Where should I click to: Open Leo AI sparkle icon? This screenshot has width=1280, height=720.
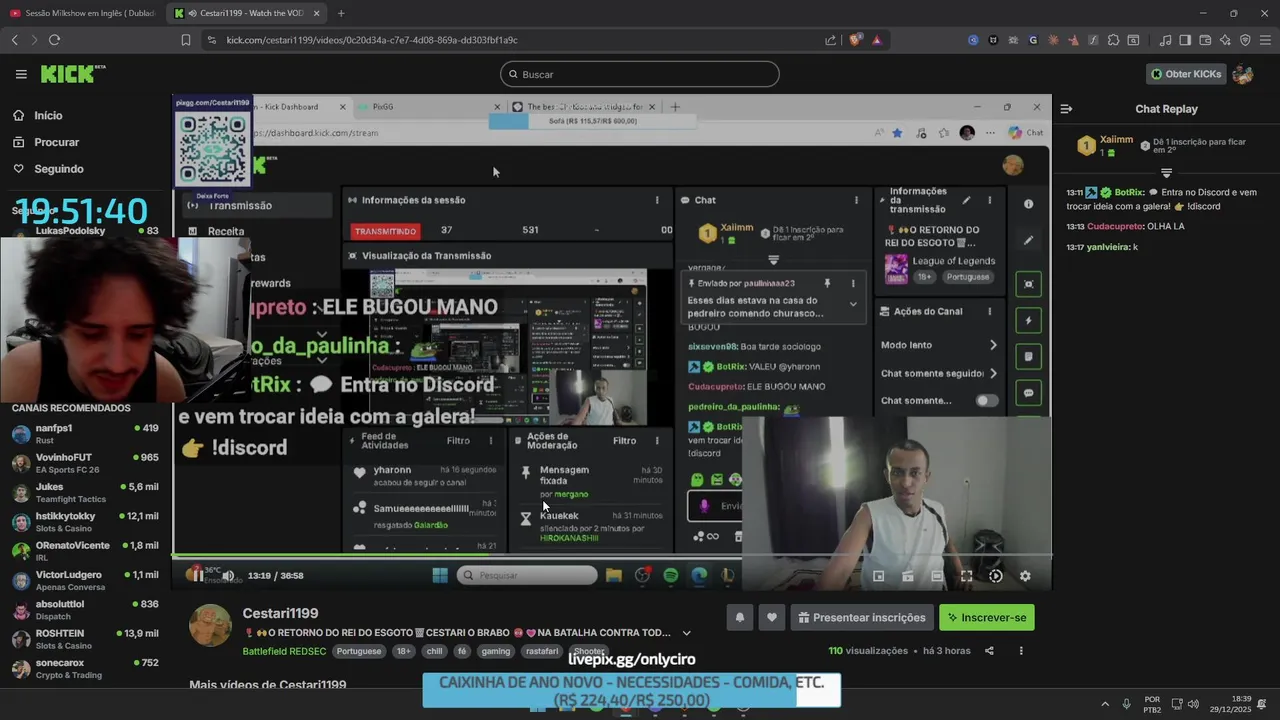pos(1225,40)
